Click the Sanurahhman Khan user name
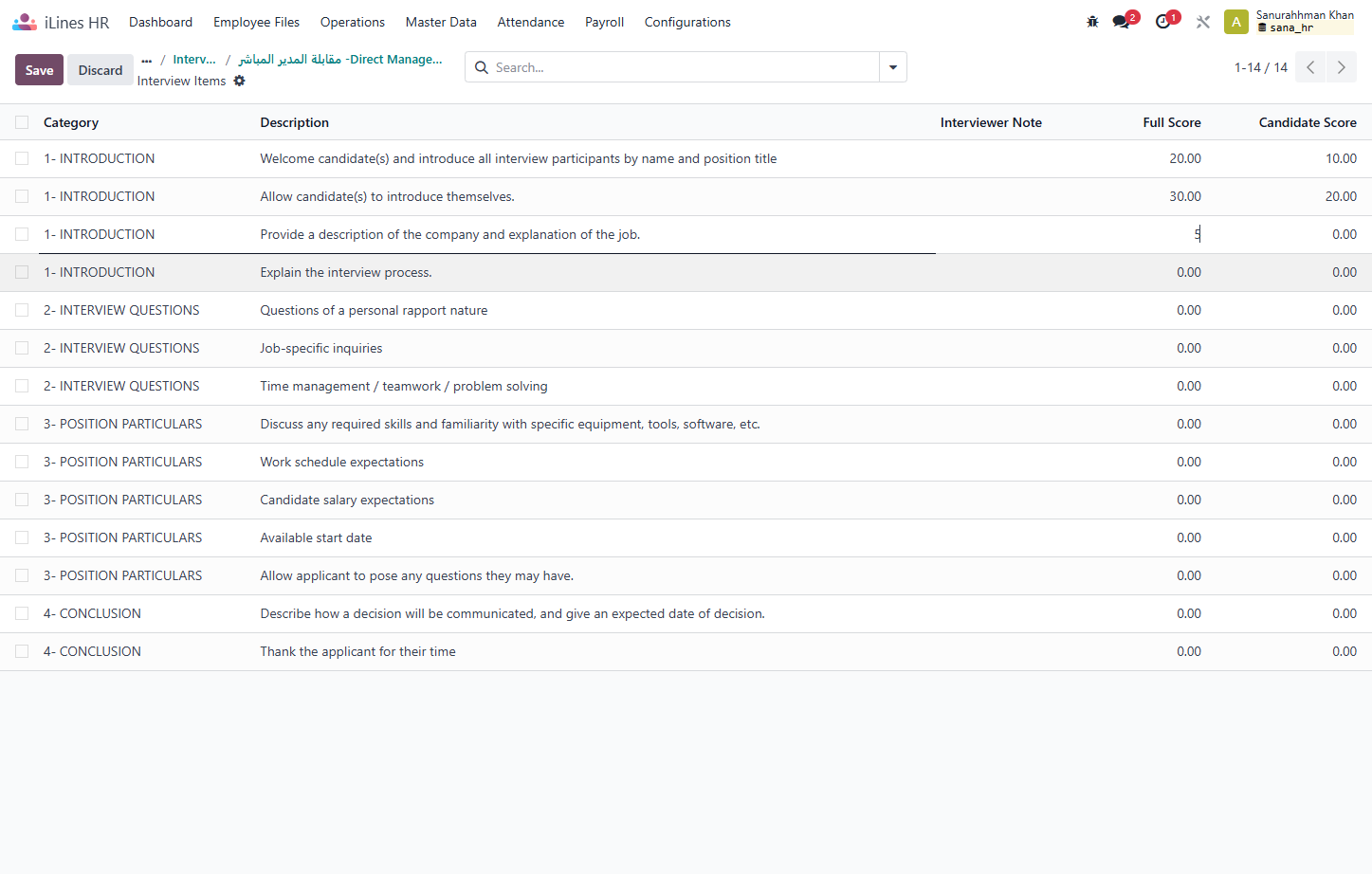 coord(1305,15)
